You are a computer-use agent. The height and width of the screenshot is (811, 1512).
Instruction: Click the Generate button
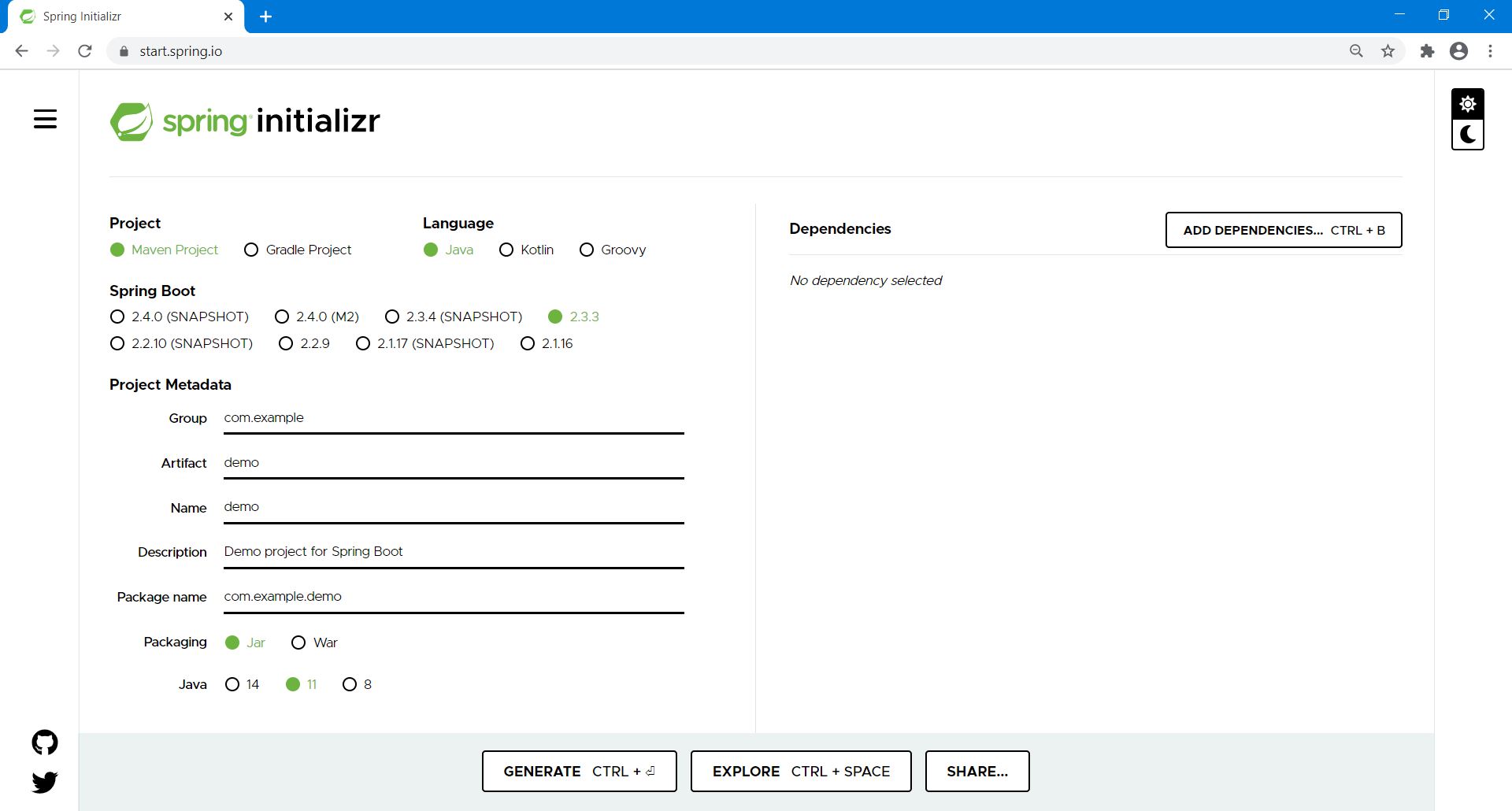pos(579,771)
